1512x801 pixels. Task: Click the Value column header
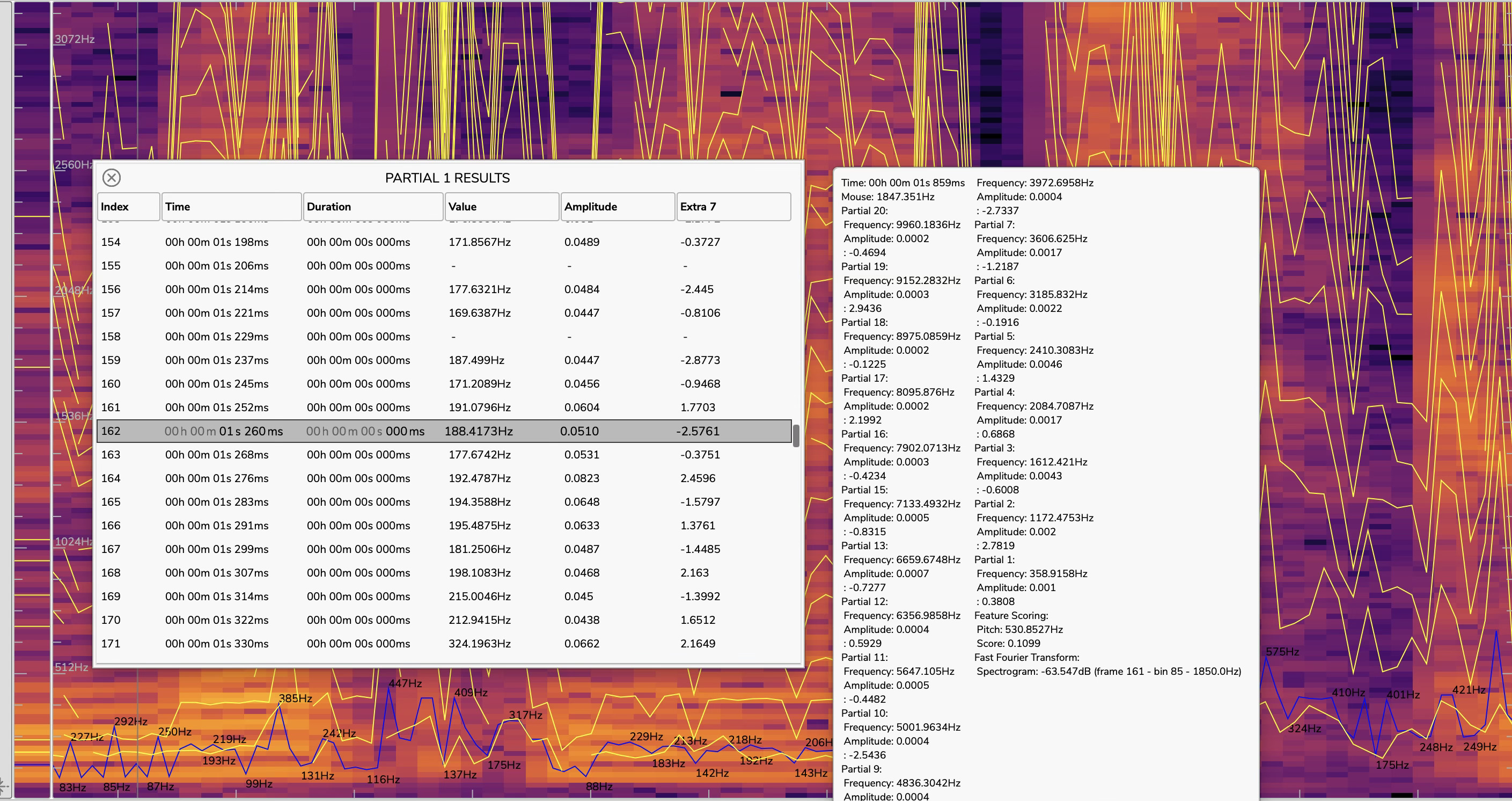[501, 207]
